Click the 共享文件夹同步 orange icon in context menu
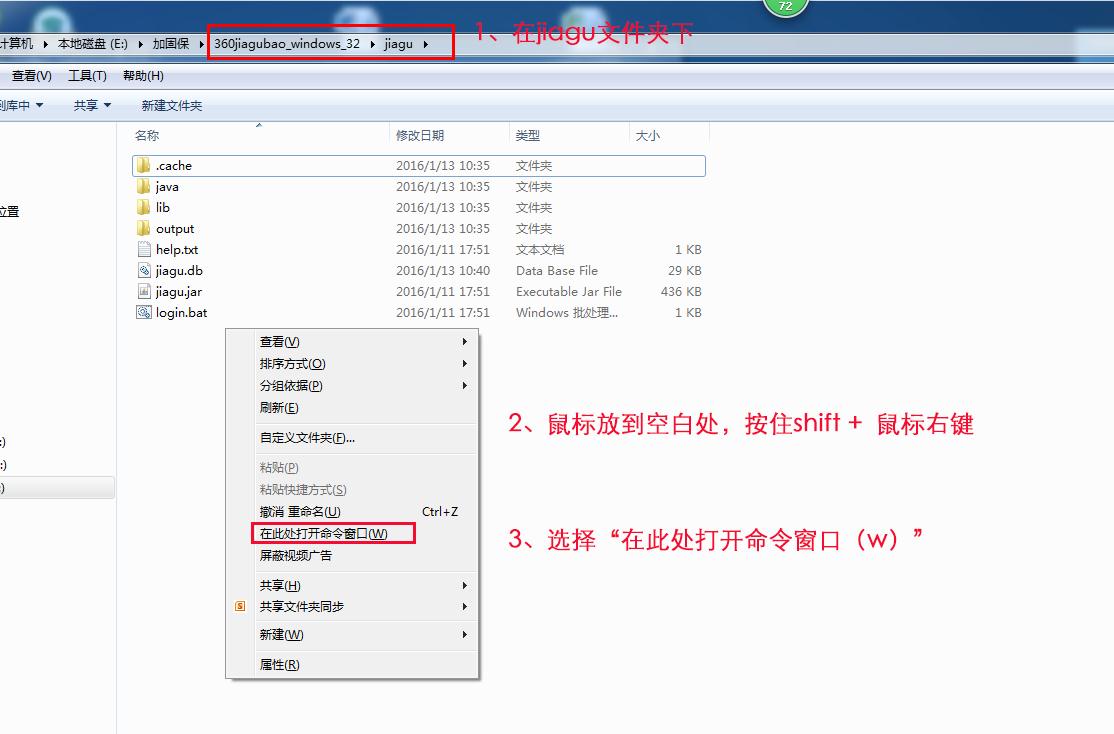Viewport: 1114px width, 734px height. point(240,606)
